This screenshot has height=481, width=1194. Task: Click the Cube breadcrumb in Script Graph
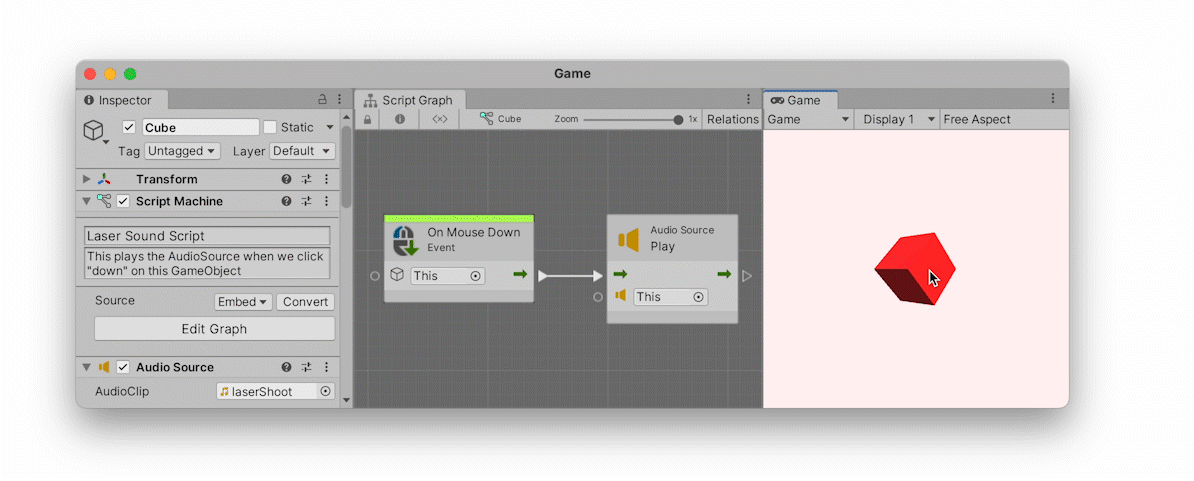501,119
